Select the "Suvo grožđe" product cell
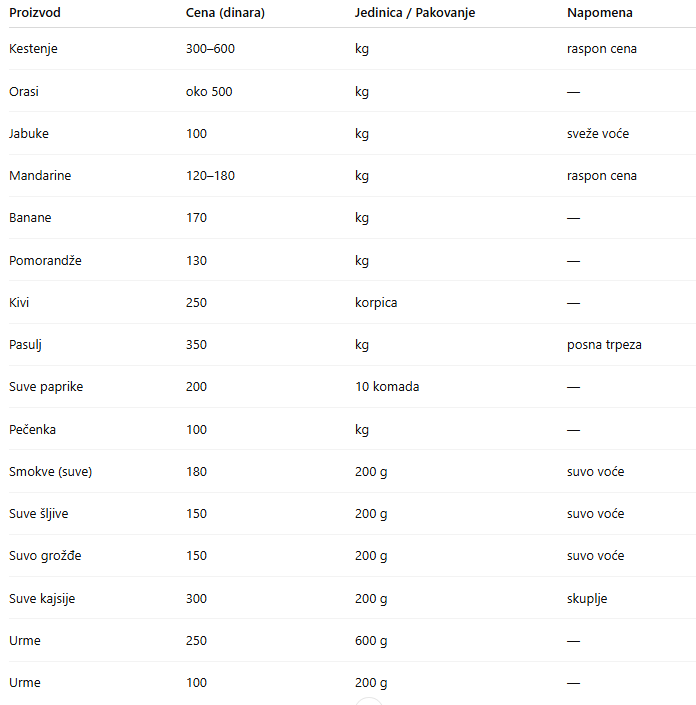 pyautogui.click(x=45, y=556)
